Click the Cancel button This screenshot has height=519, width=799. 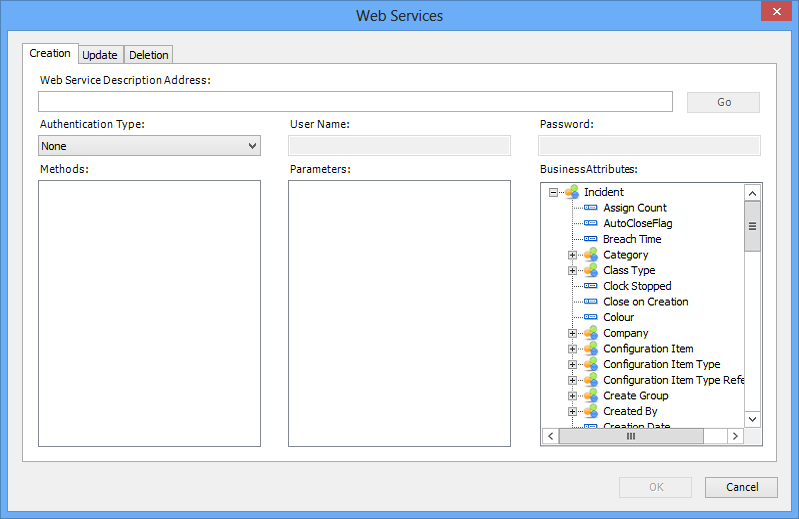pos(741,487)
